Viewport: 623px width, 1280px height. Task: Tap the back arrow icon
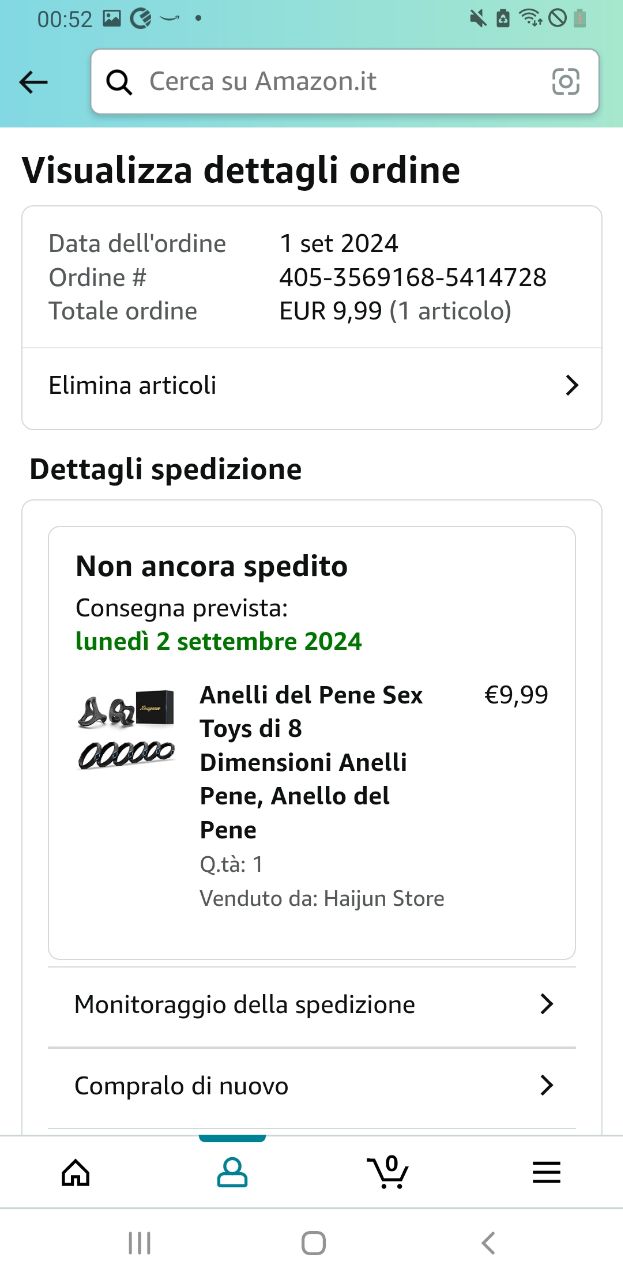coord(34,82)
